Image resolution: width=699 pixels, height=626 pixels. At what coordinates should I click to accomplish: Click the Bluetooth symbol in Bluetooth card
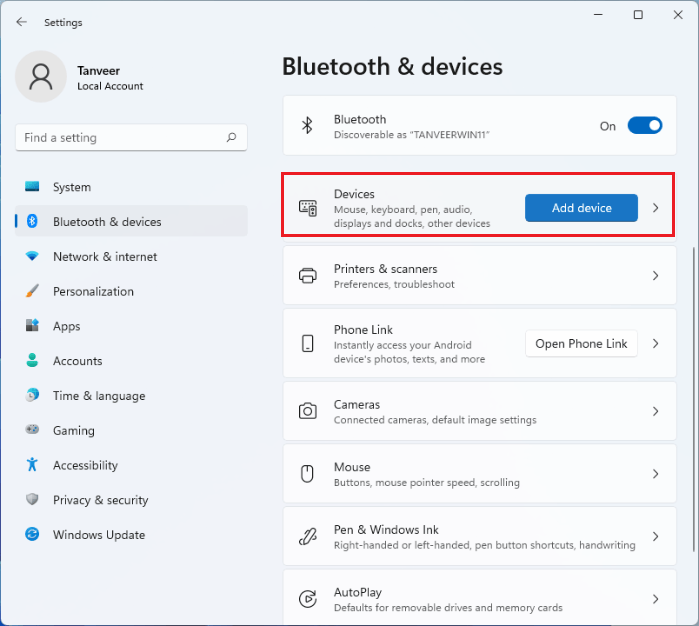coord(307,125)
